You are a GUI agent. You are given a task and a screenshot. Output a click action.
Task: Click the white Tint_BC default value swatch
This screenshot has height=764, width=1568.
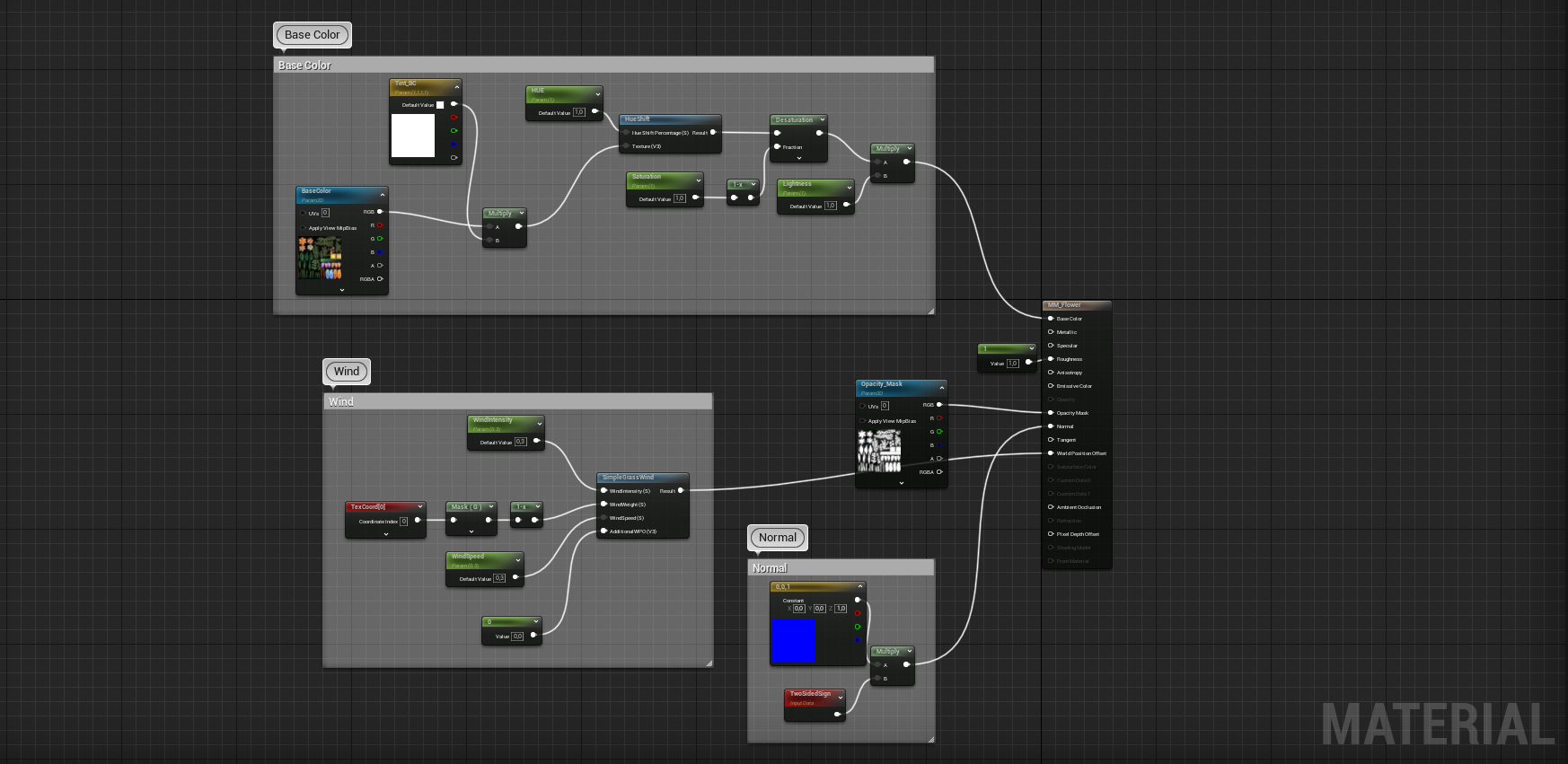(x=440, y=105)
